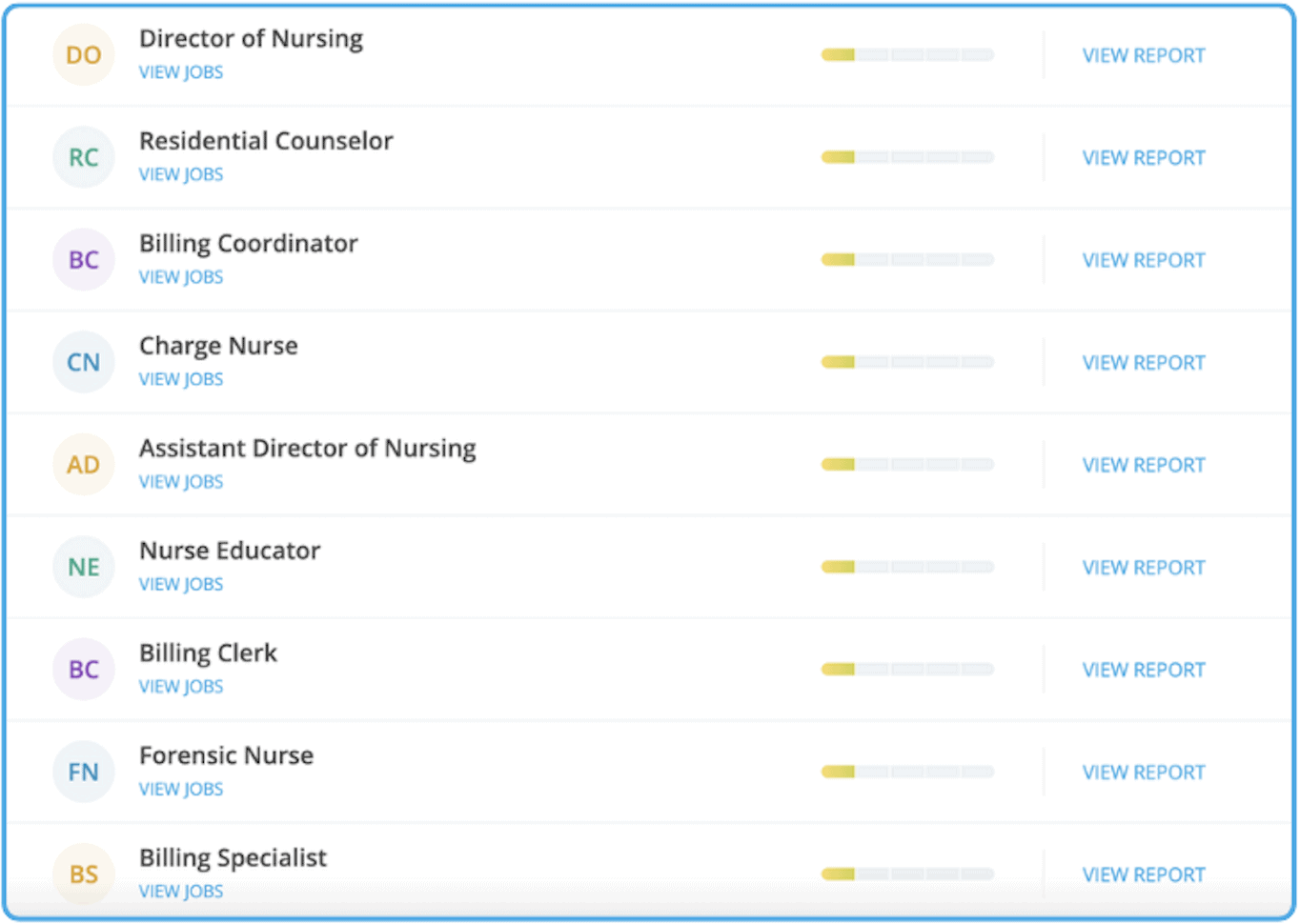Click the DO avatar for Director of Nursing
1300x924 pixels.
point(84,54)
